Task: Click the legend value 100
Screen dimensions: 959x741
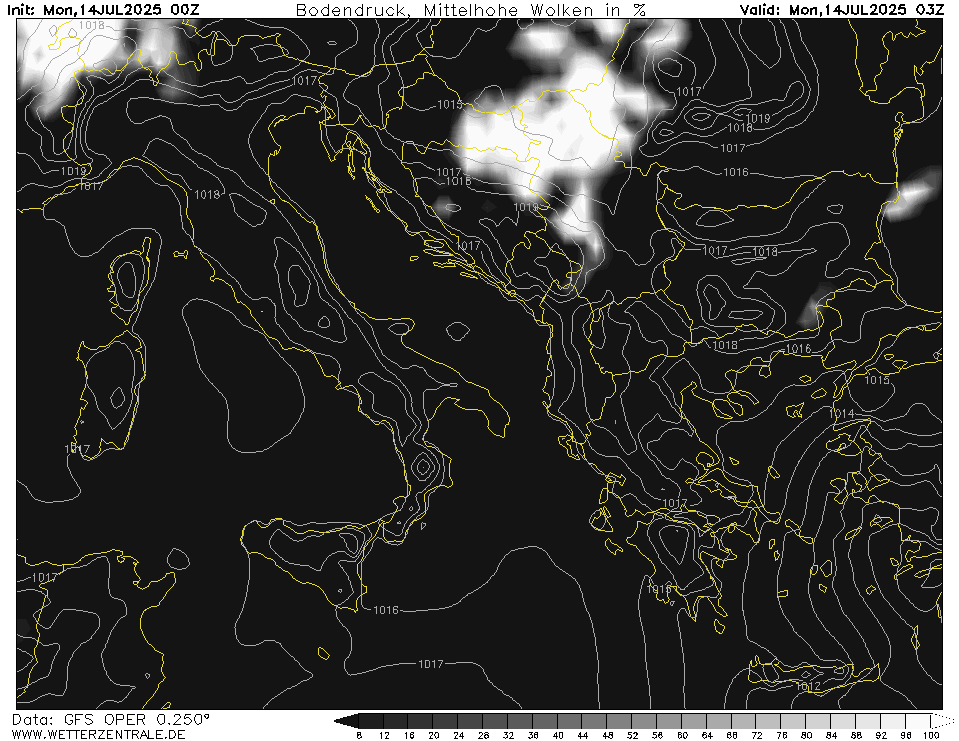Action: pyautogui.click(x=931, y=735)
